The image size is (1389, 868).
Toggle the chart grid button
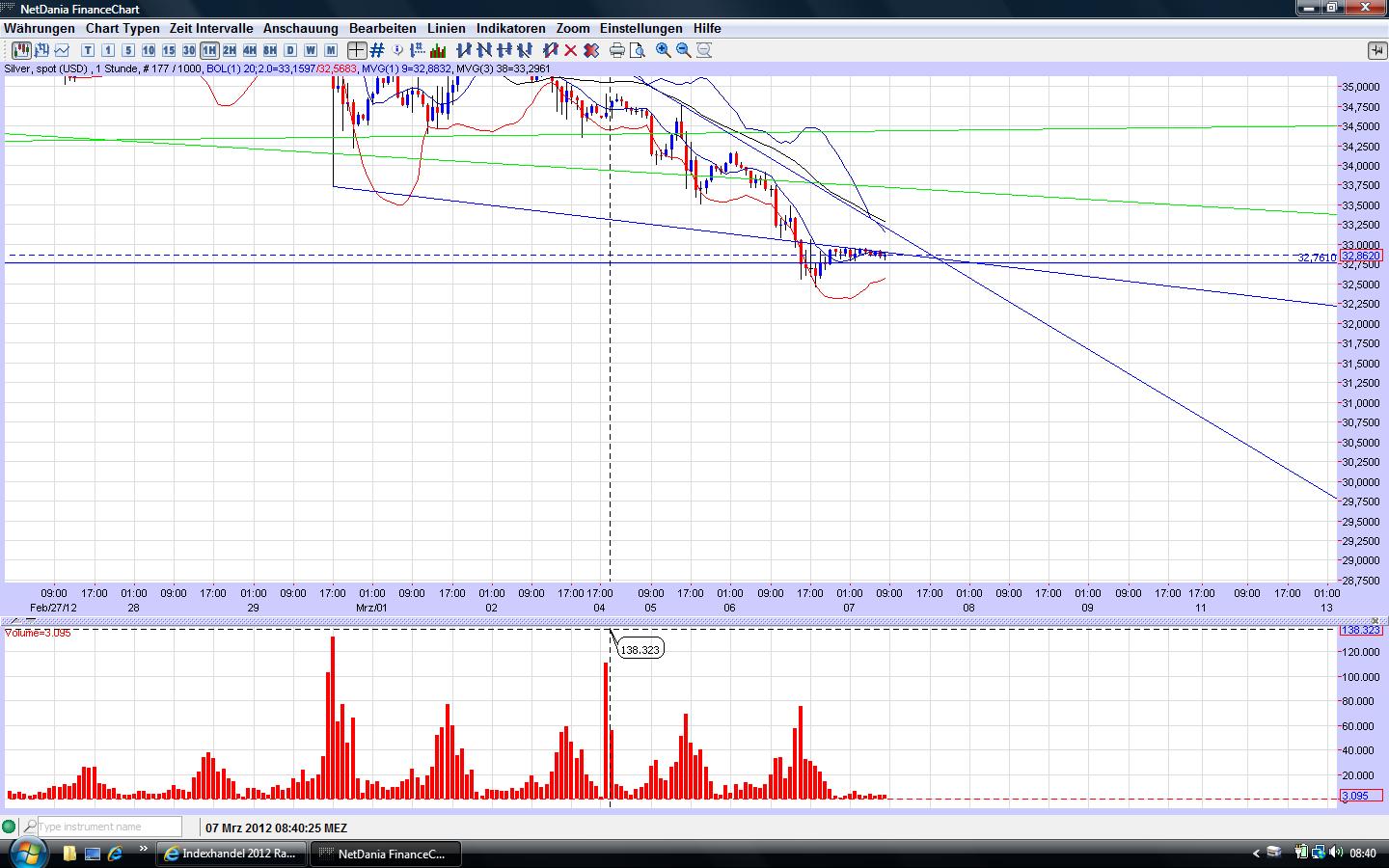point(377,50)
